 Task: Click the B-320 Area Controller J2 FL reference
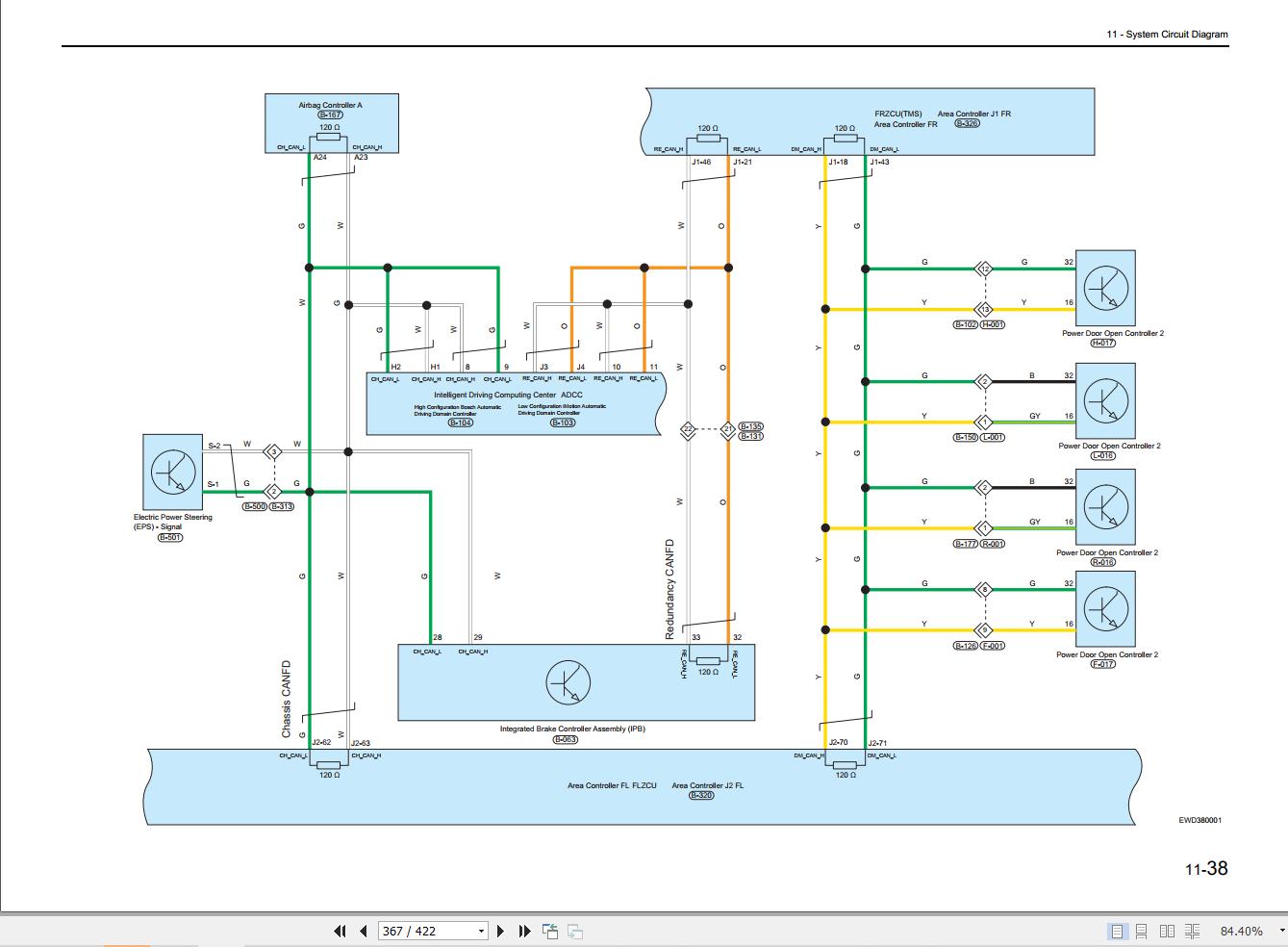[700, 795]
